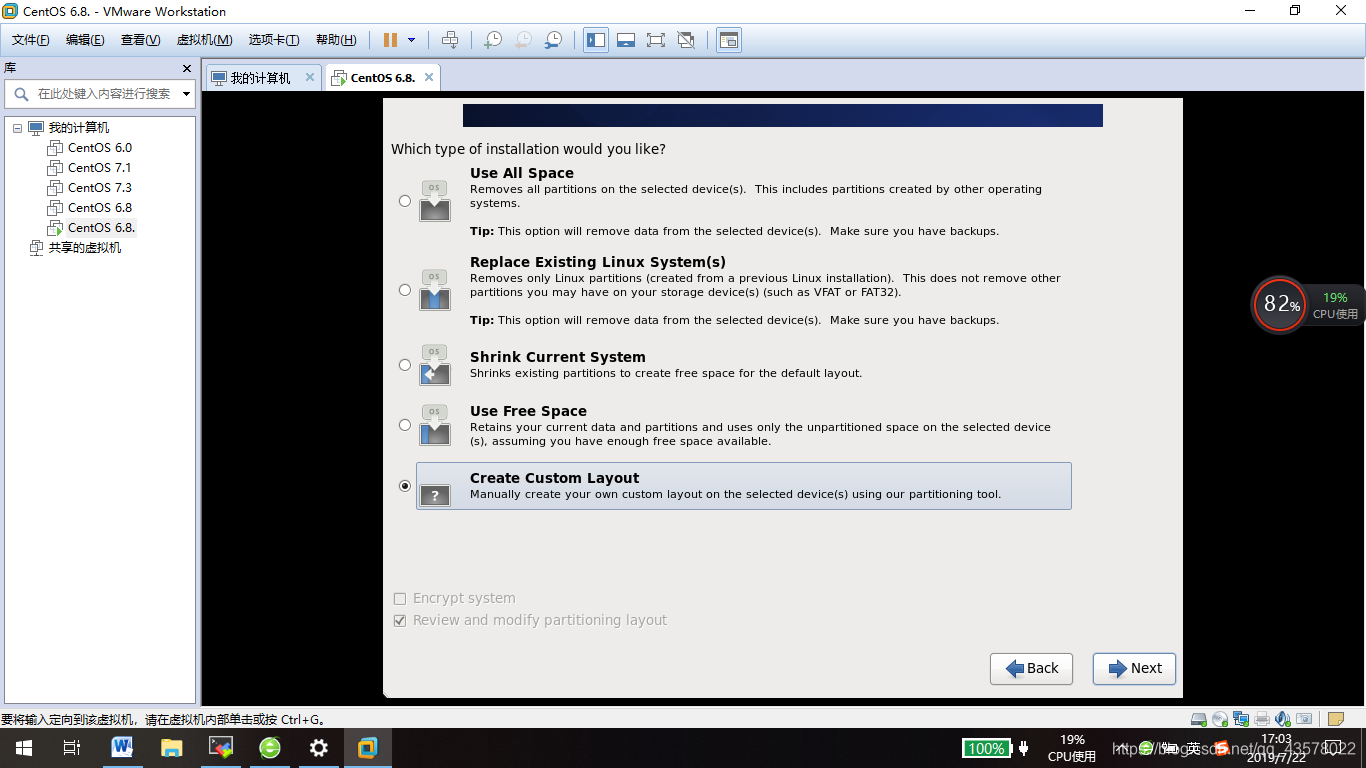Click the Shrink Current System icon
Viewport: 1366px width, 768px height.
[x=435, y=365]
